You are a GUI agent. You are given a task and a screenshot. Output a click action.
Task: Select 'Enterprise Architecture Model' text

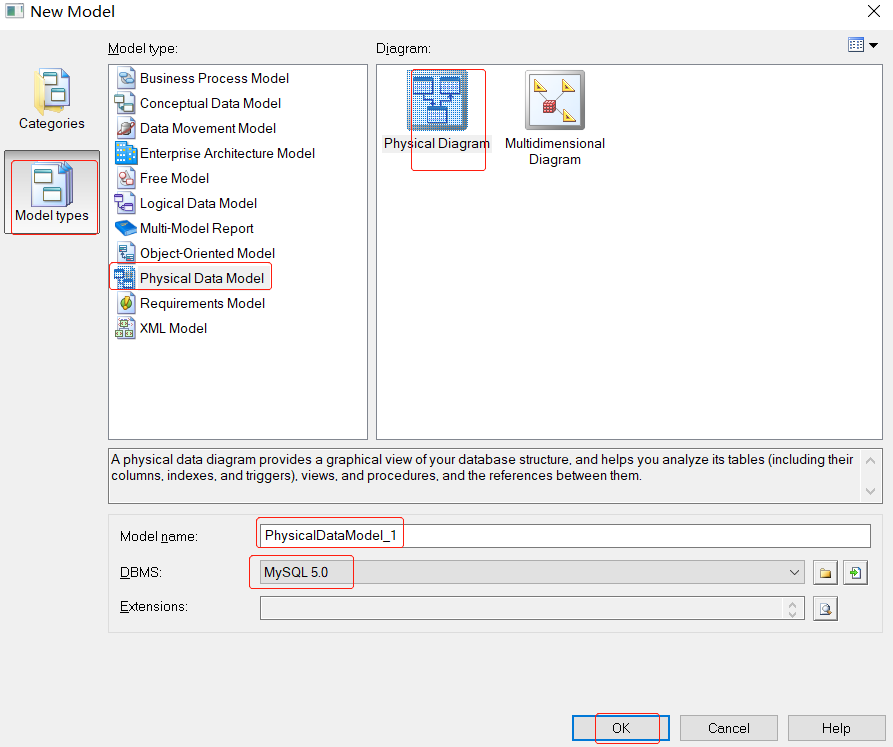227,153
